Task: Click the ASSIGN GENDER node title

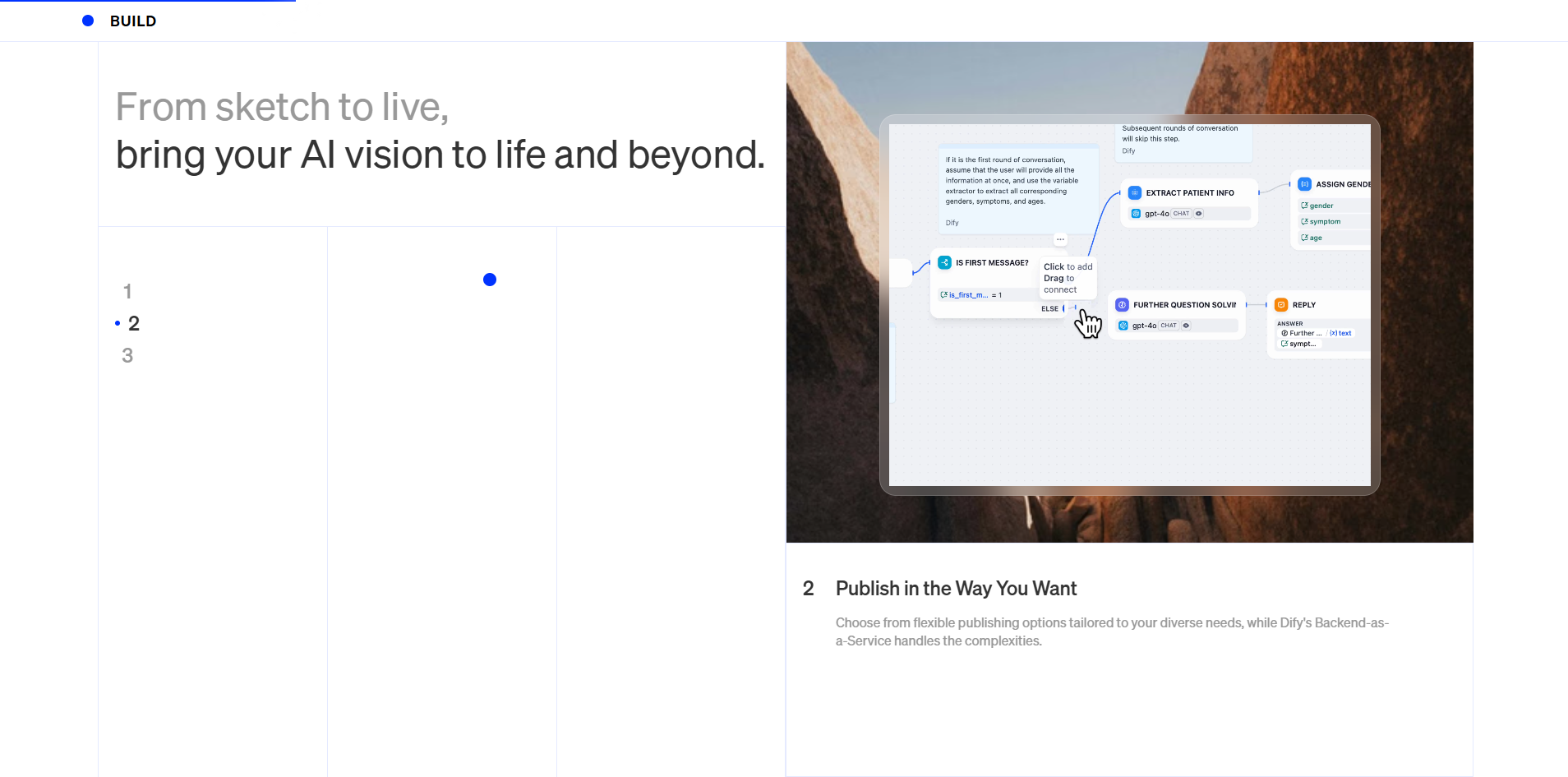Action: [x=1343, y=184]
